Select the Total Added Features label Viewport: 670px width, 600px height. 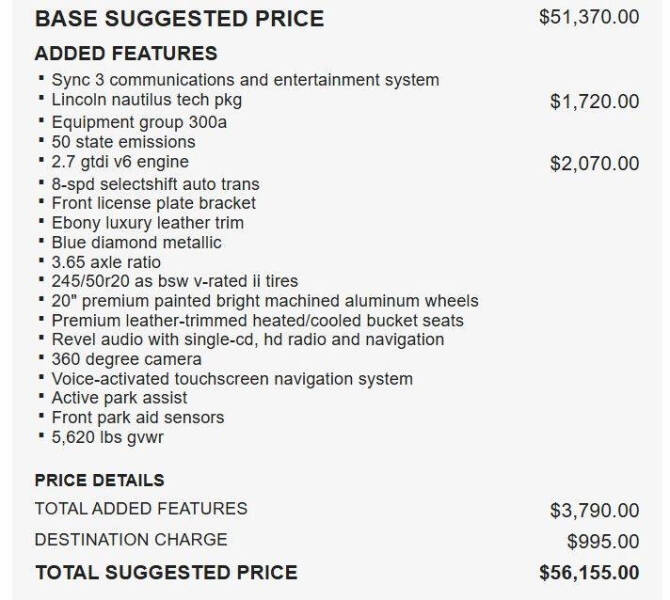141,509
